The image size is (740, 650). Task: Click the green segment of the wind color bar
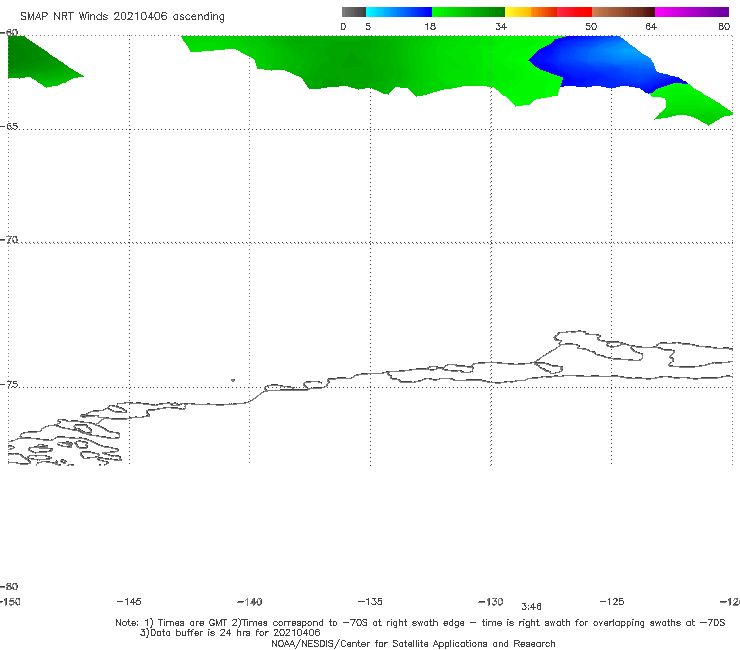point(468,12)
